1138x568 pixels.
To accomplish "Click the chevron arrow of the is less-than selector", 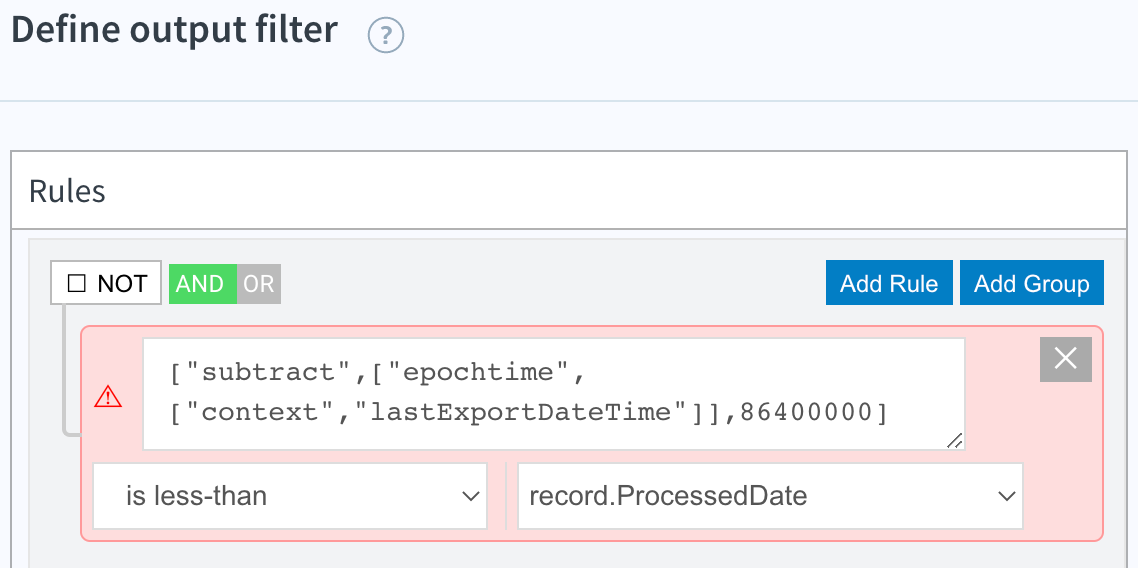I will (x=470, y=496).
